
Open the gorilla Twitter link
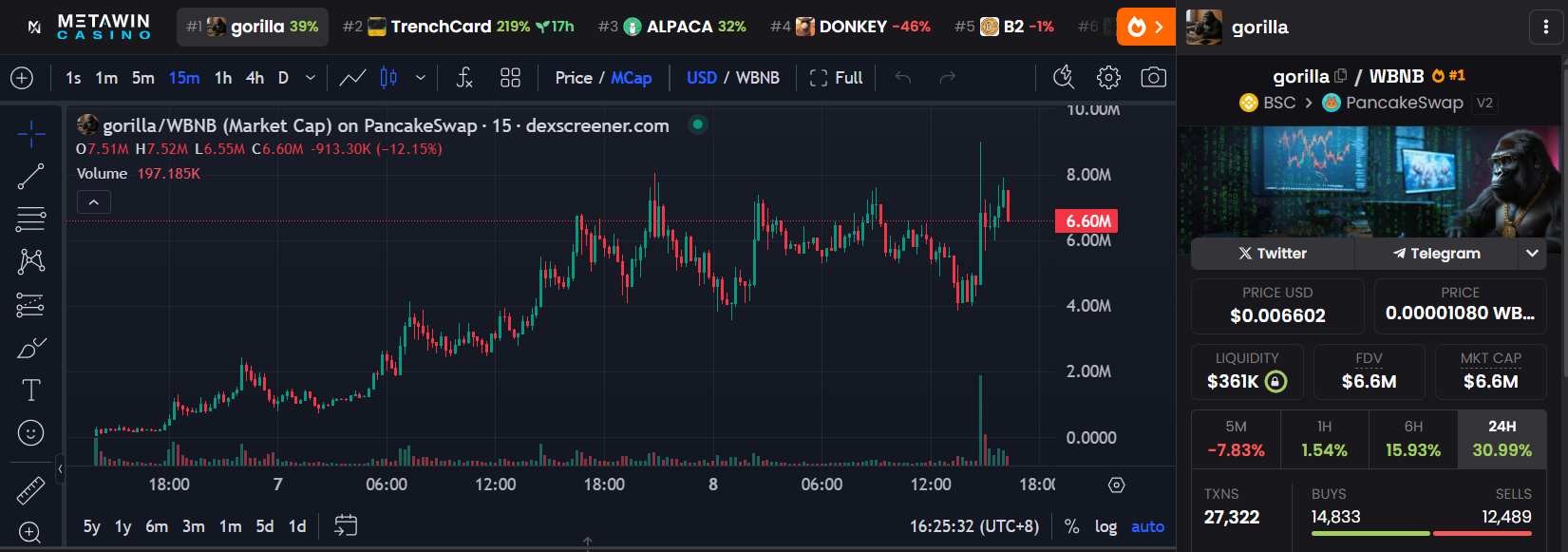point(1273,254)
